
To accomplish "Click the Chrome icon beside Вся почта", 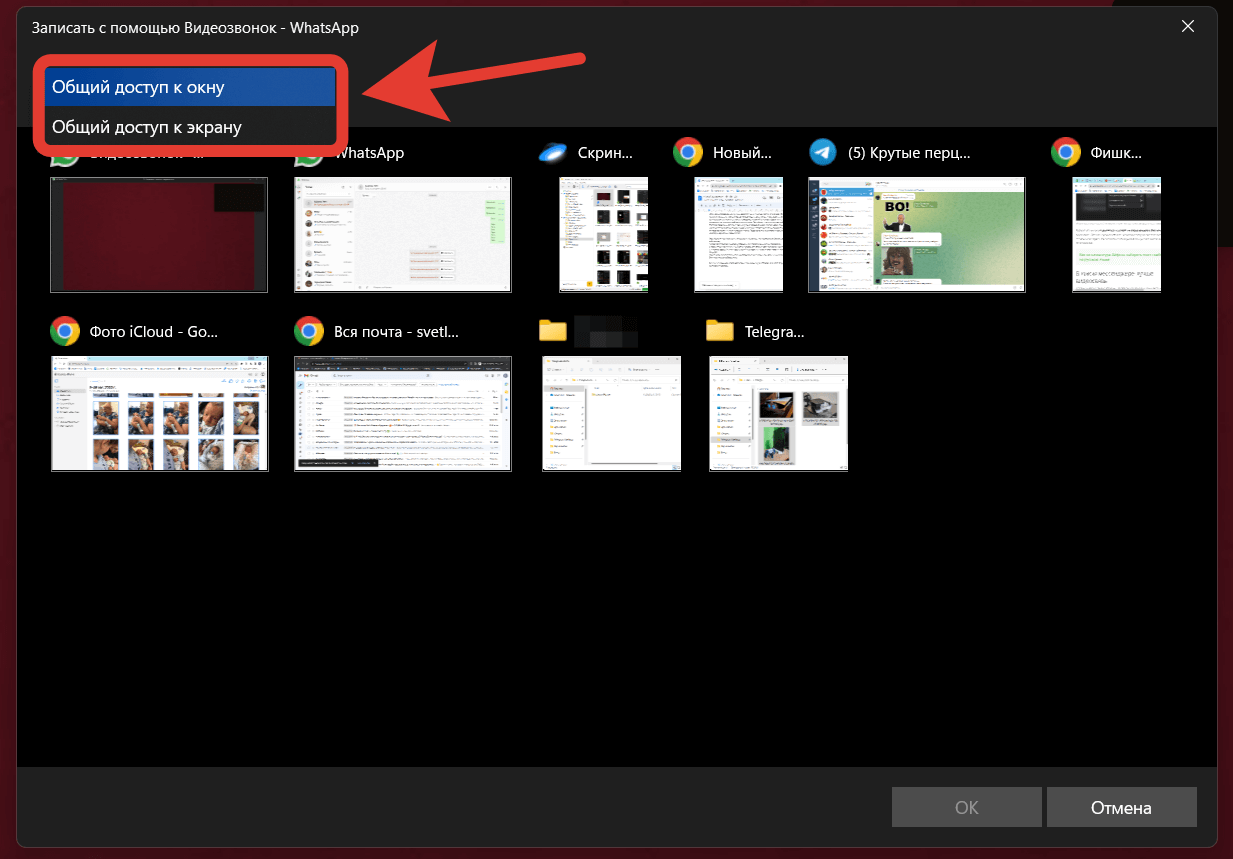I will tap(308, 331).
